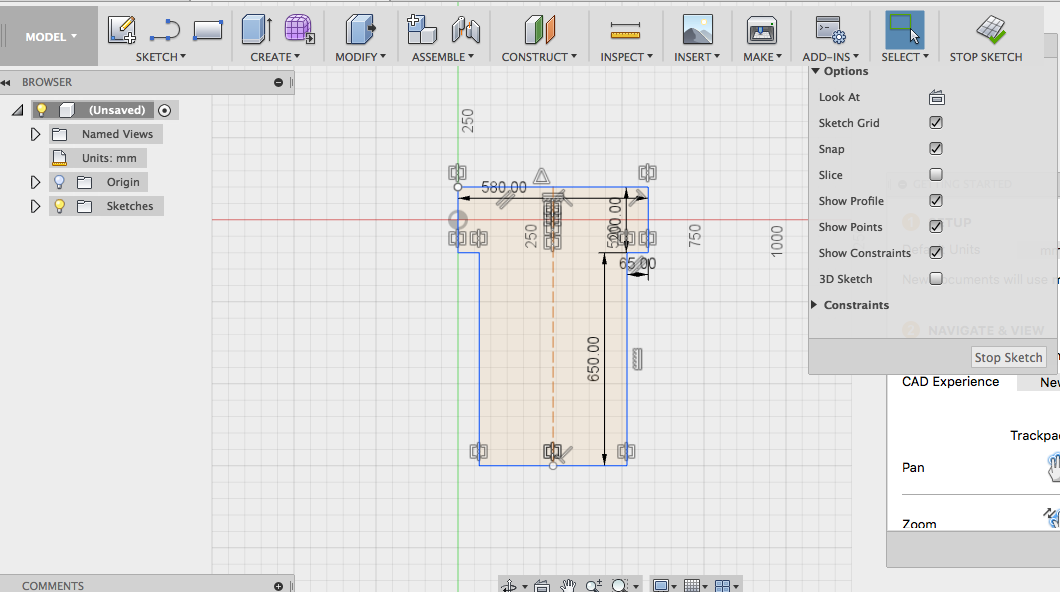Open the Orbit type dropdown arrow
The image size is (1060, 592).
[x=525, y=587]
